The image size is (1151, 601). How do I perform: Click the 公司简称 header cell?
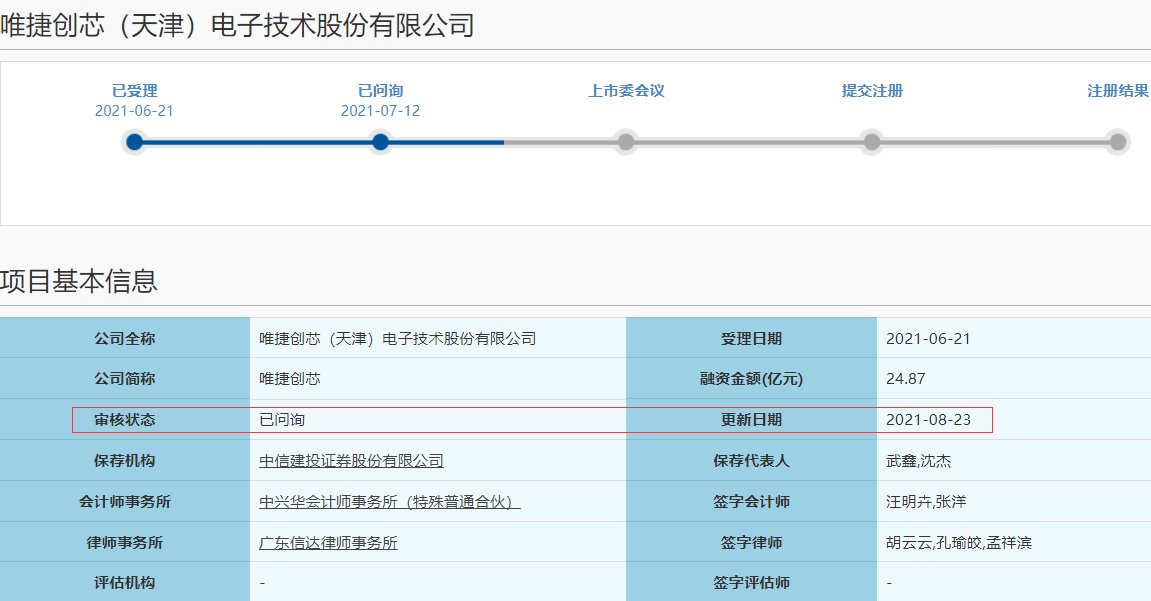[x=125, y=379]
